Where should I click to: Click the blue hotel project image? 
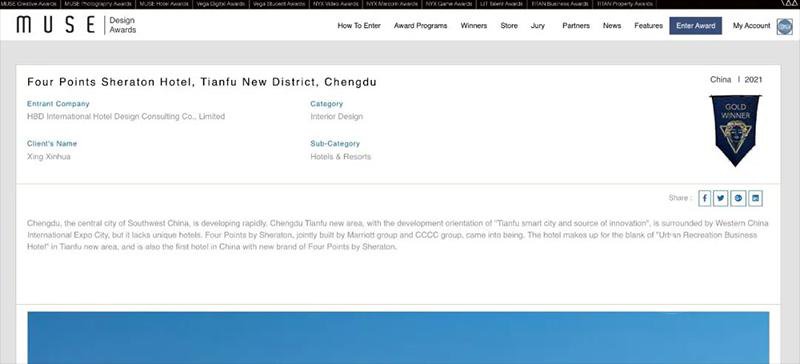pos(398,337)
